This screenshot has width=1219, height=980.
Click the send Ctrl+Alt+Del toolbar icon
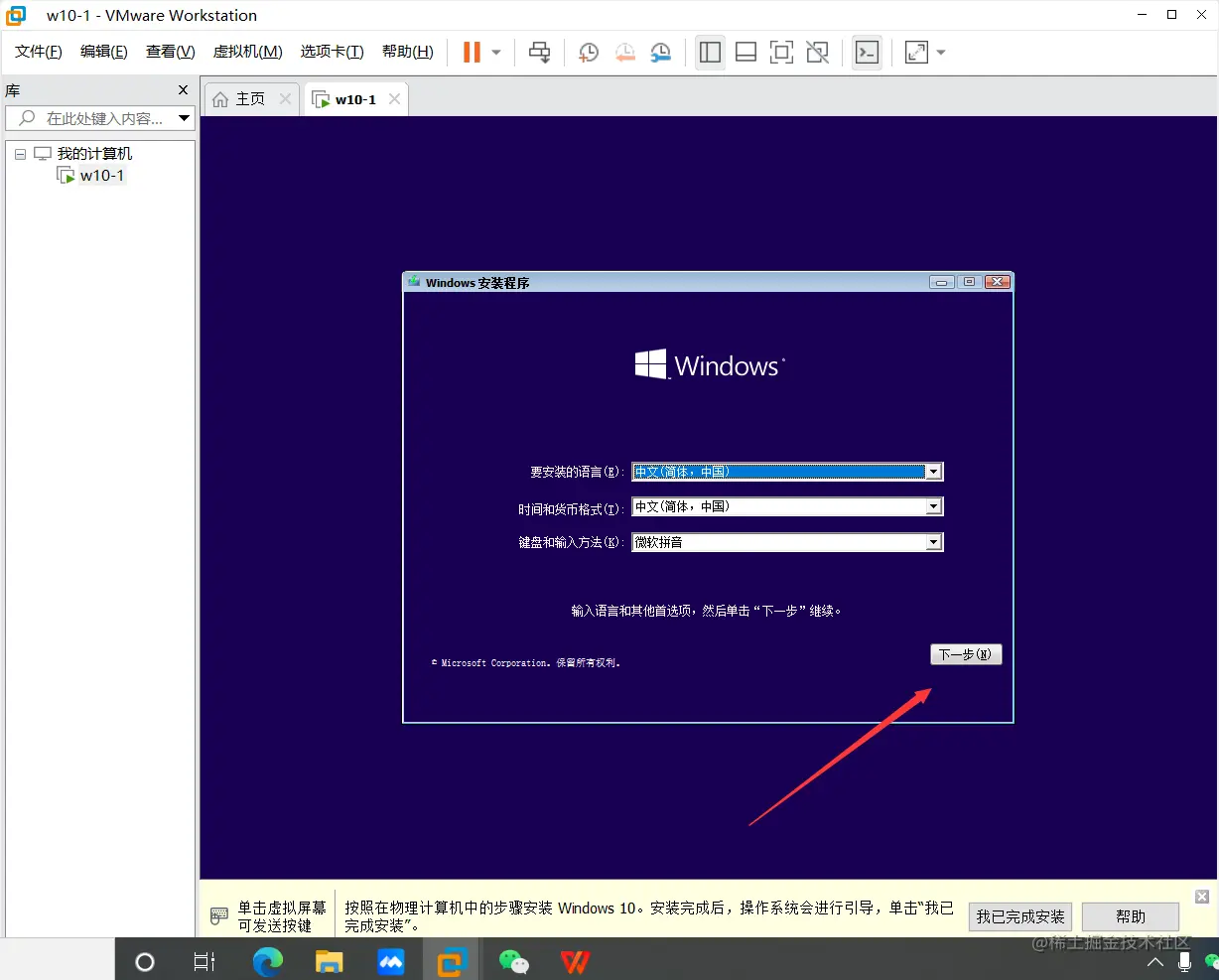(x=539, y=52)
